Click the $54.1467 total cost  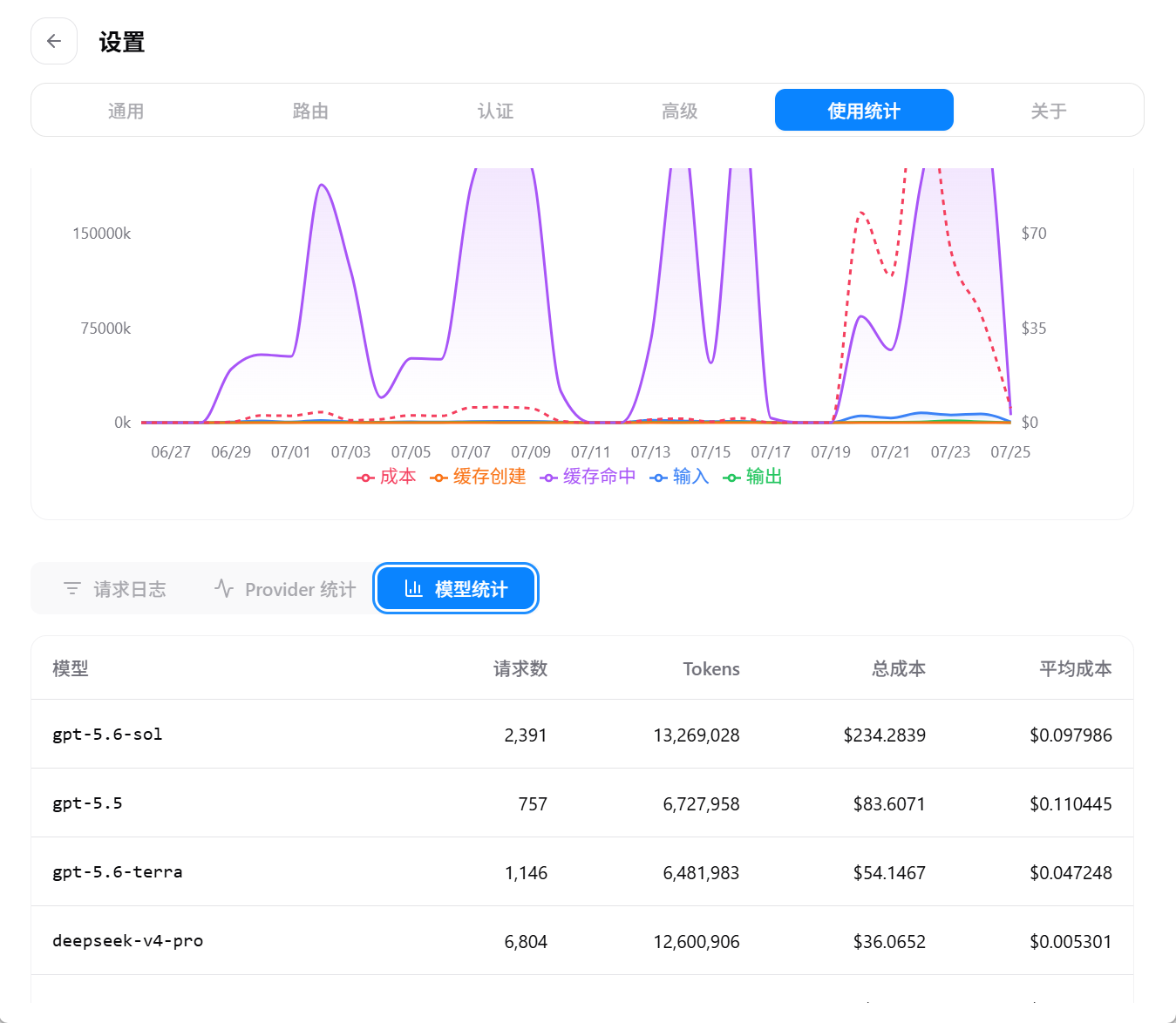point(889,872)
